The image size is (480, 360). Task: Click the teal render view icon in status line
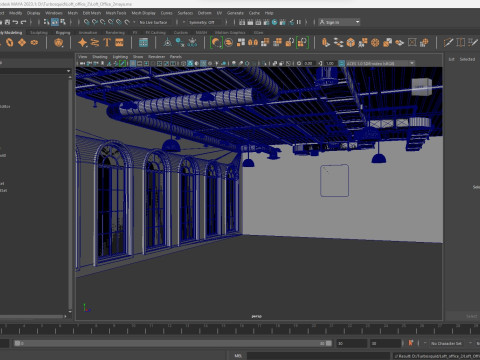coord(274,22)
